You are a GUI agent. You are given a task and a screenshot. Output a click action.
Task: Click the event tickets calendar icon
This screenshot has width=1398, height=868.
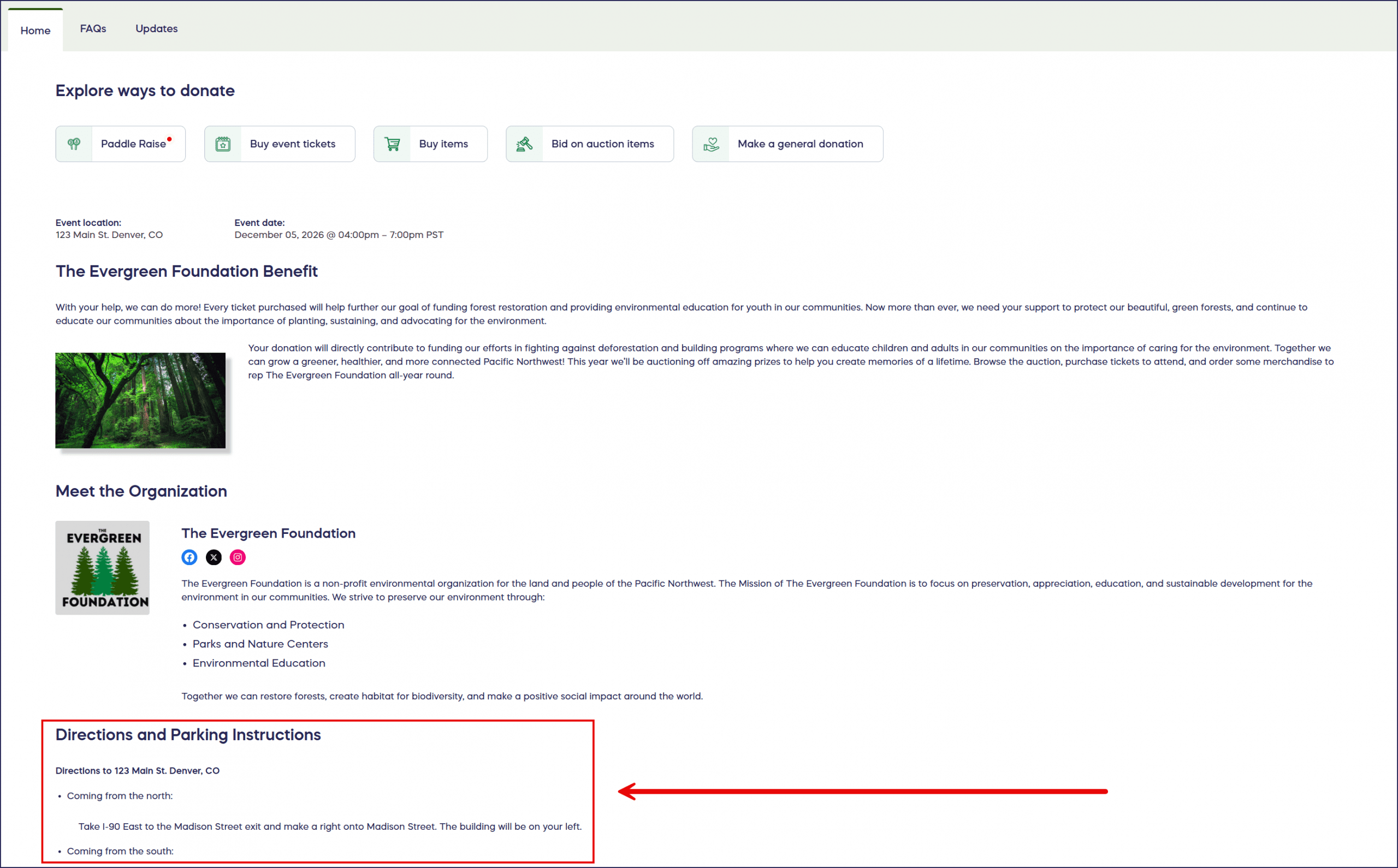[x=223, y=144]
